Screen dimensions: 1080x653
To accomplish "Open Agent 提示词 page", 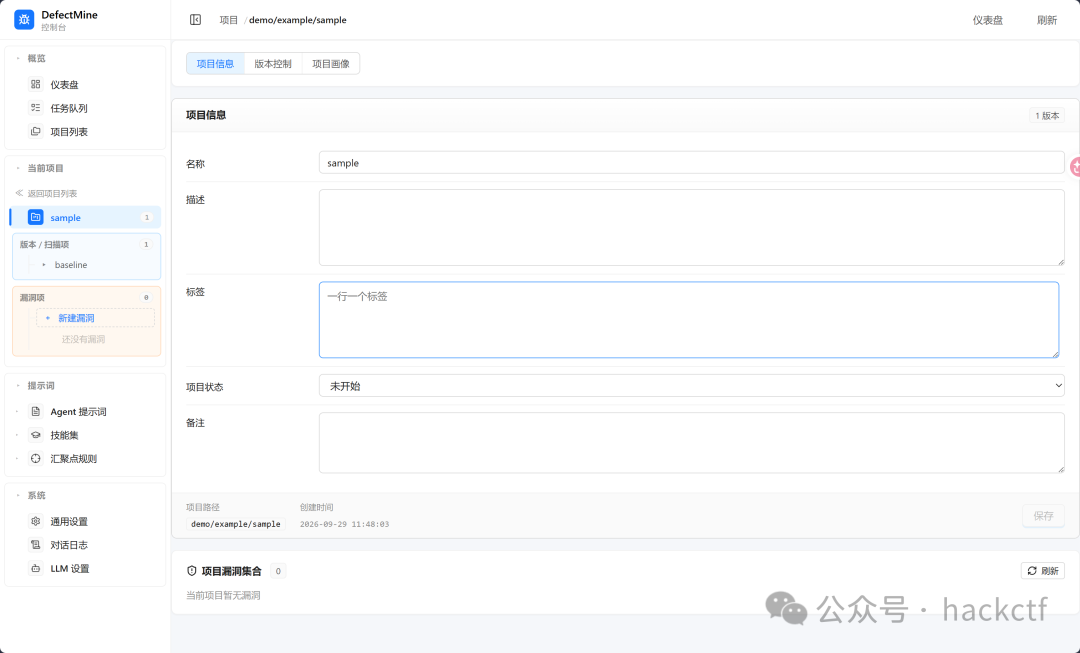I will (x=78, y=411).
